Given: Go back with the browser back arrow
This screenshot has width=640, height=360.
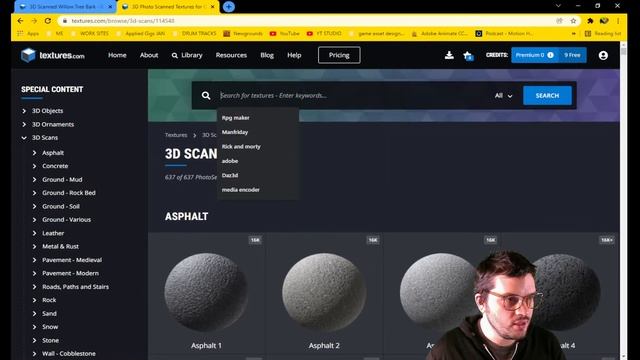Looking at the screenshot, I should click(20, 21).
